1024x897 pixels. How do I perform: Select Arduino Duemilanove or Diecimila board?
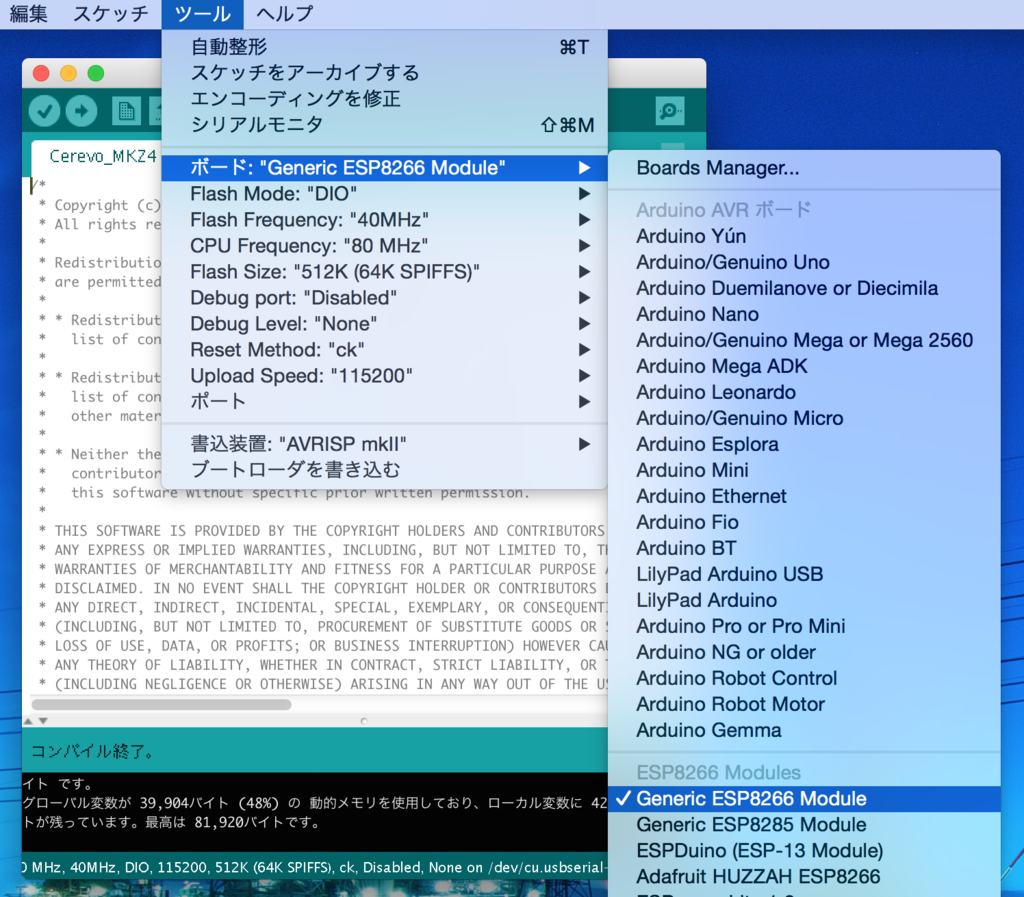tap(804, 289)
